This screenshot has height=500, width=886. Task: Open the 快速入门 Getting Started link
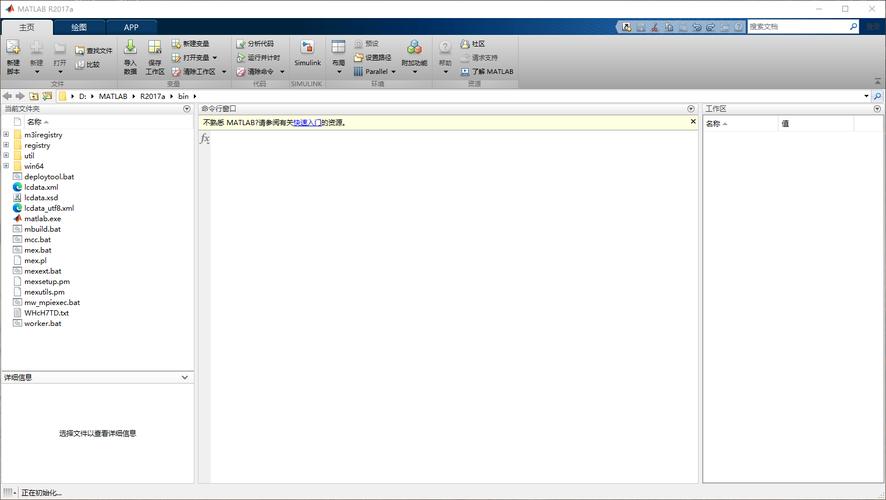(x=307, y=122)
